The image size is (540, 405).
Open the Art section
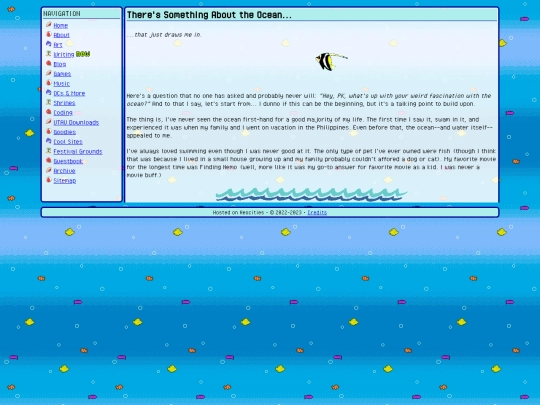[58, 45]
